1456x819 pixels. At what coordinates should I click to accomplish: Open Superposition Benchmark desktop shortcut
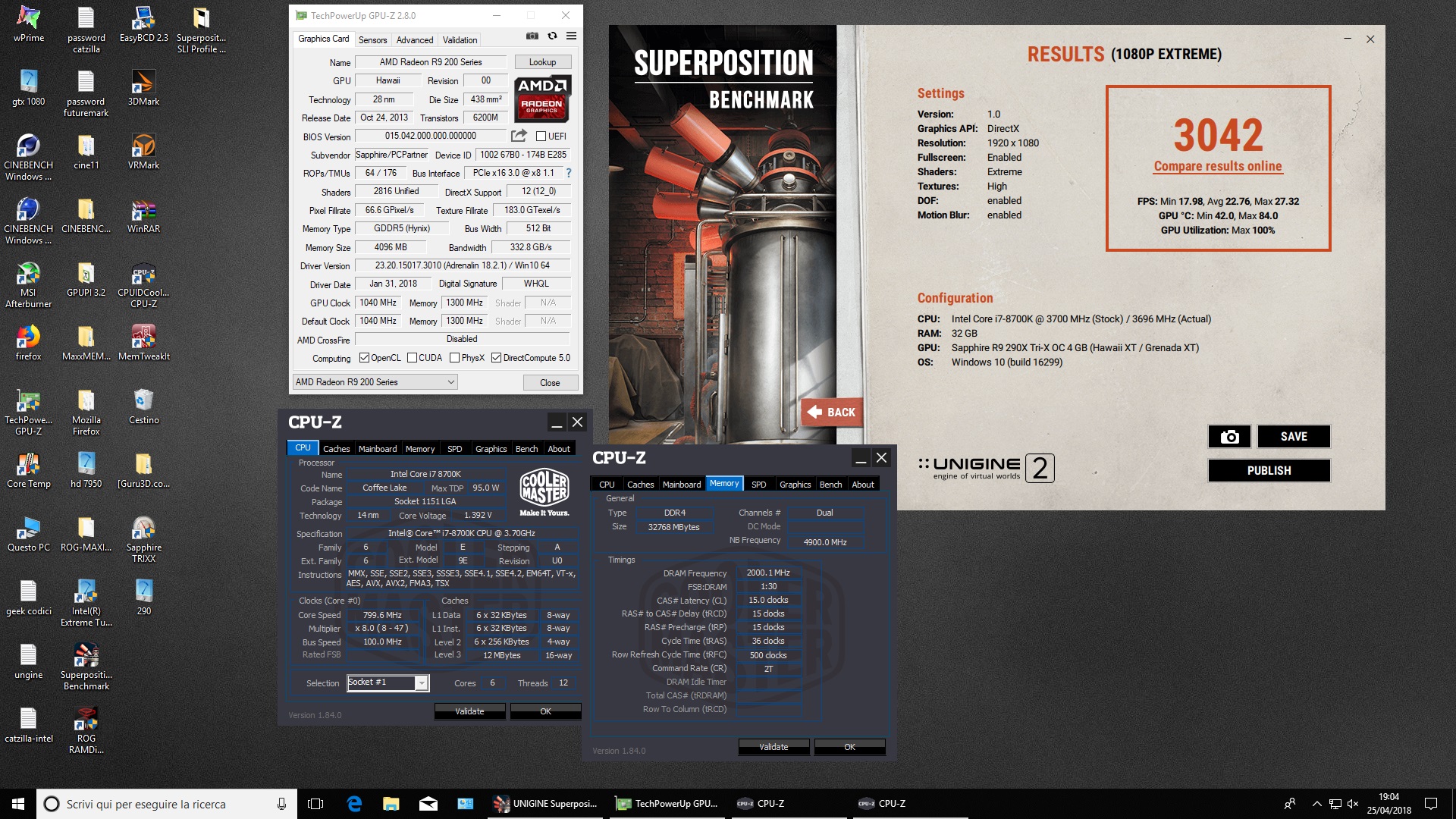point(86,667)
